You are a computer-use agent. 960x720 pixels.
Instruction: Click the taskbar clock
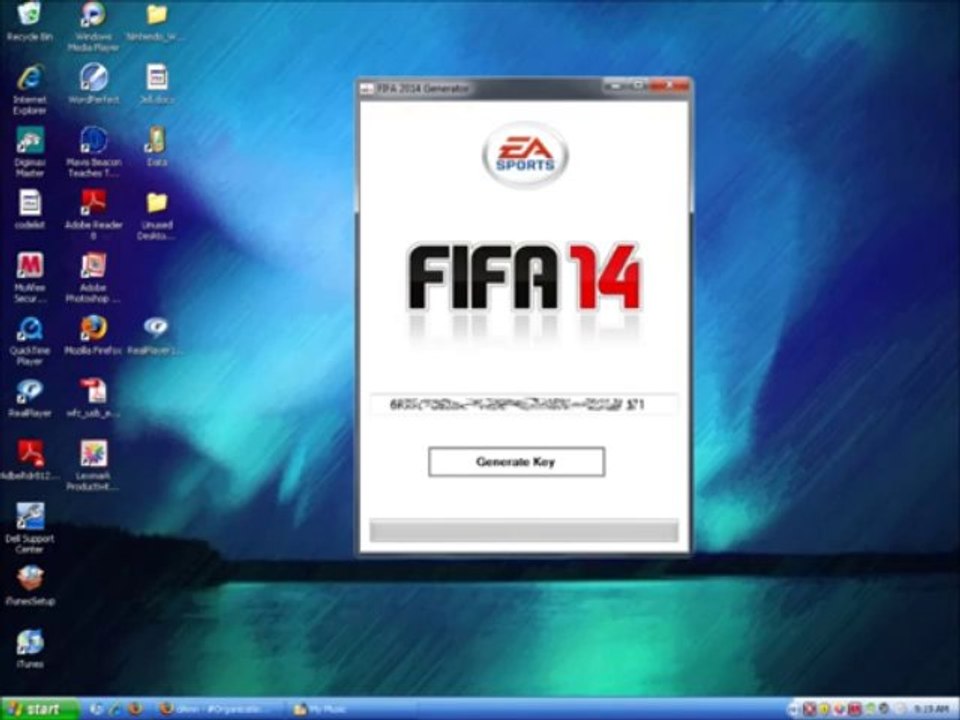932,710
